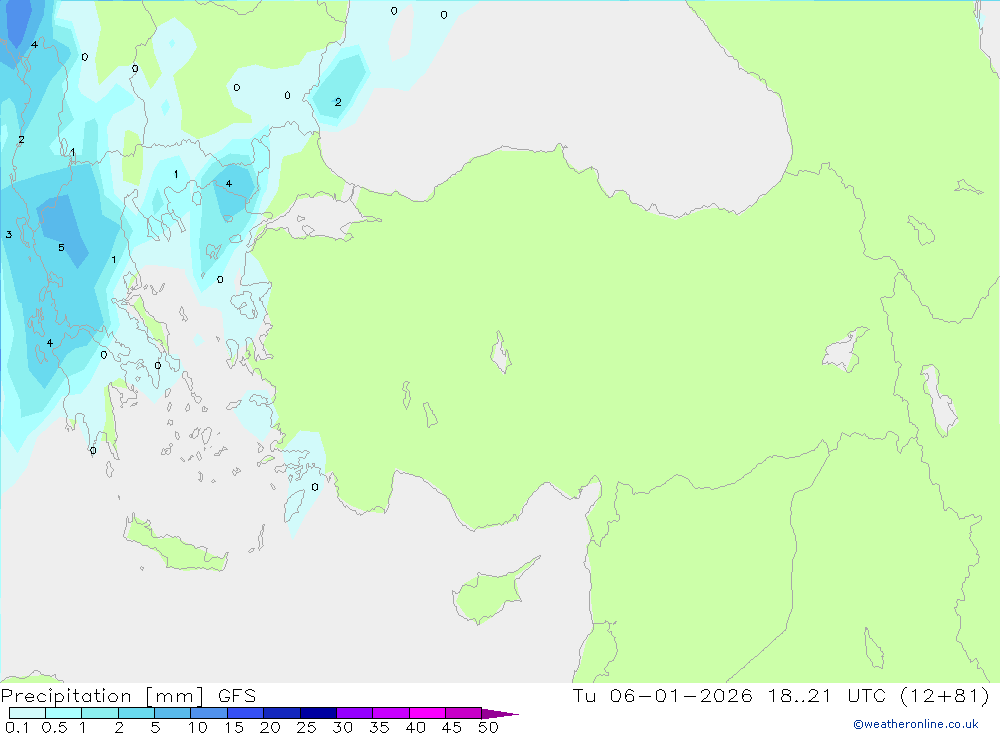Pick the 35–40 mm purple legend swatch
1000x733 pixels.
[390, 713]
